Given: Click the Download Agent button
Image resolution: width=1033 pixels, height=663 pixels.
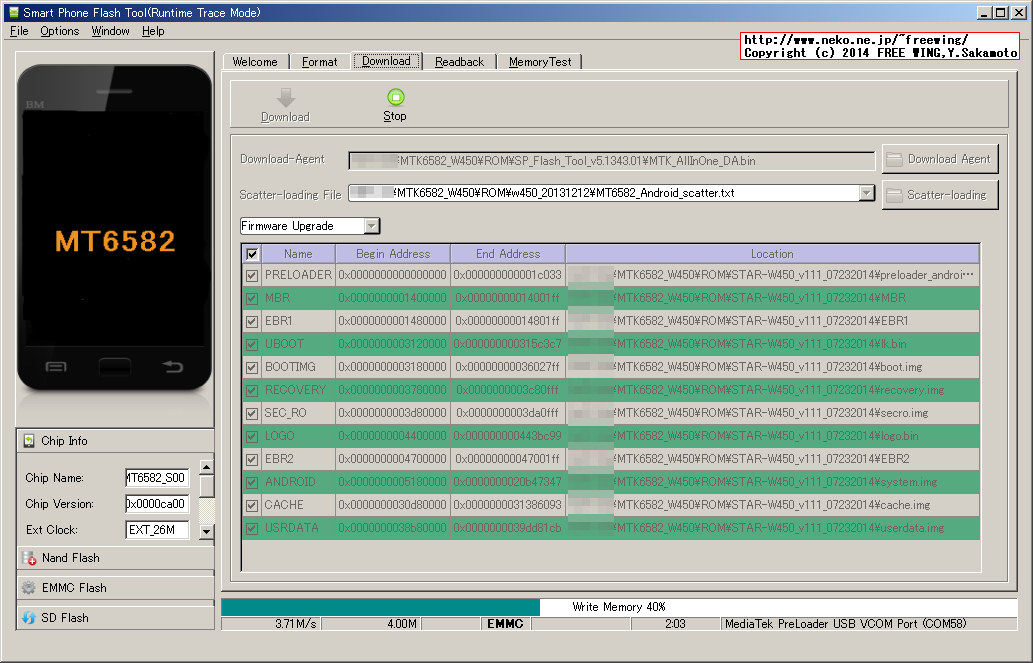Looking at the screenshot, I should [x=939, y=158].
